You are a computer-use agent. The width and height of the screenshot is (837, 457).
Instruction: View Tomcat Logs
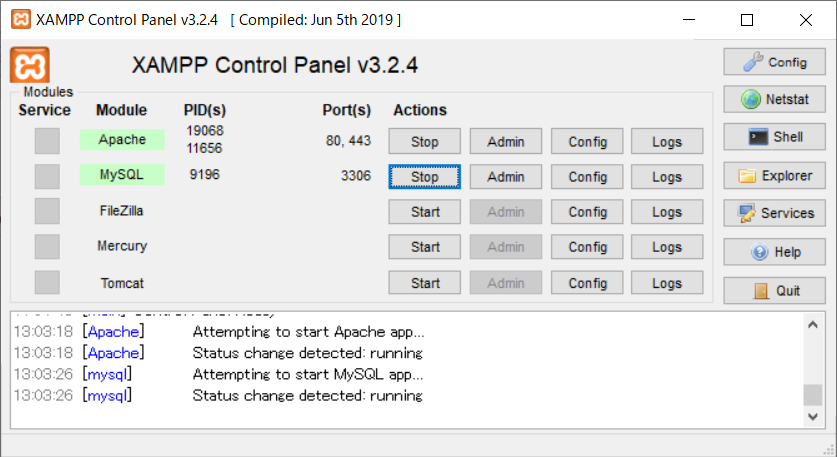click(x=667, y=283)
